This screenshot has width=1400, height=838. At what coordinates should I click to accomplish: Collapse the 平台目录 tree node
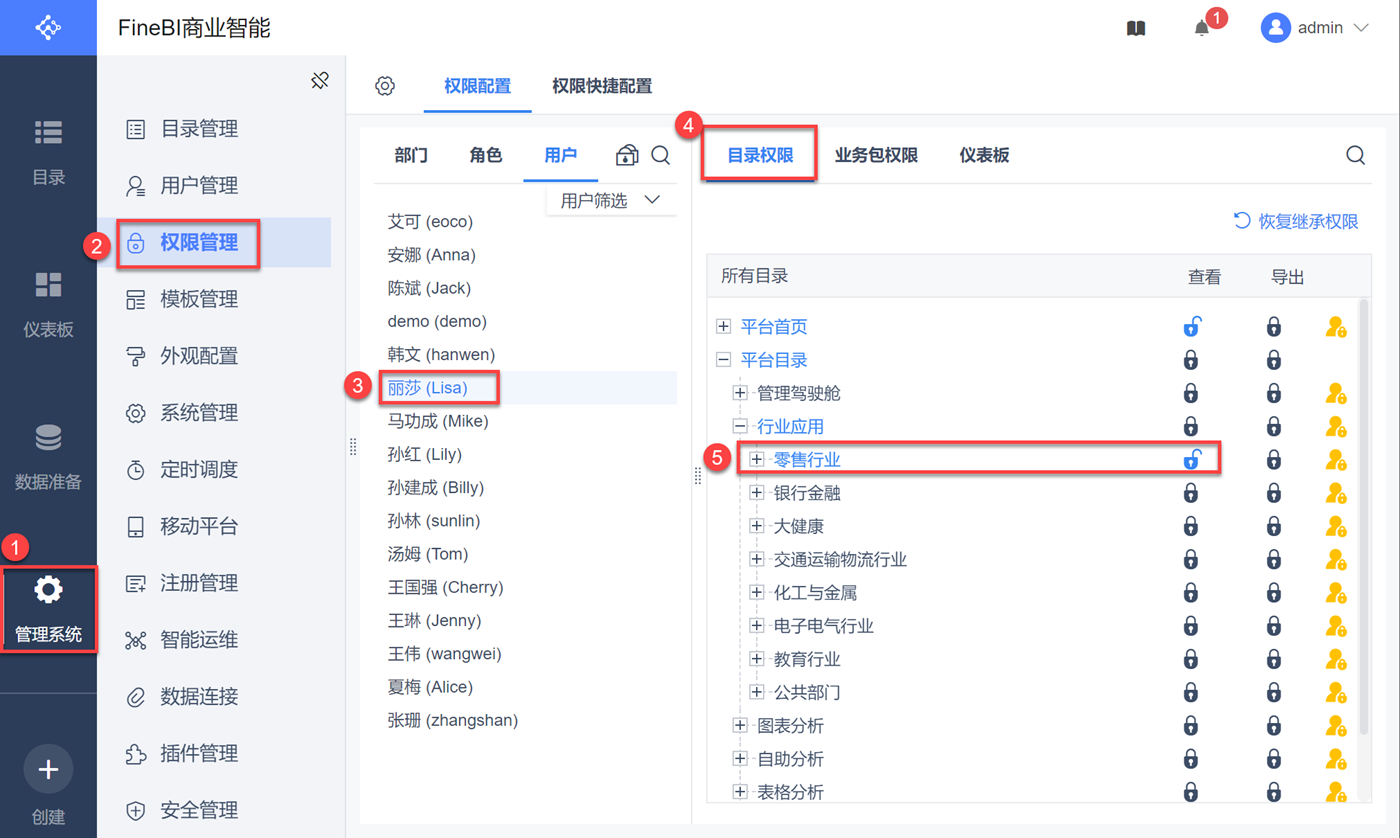724,360
